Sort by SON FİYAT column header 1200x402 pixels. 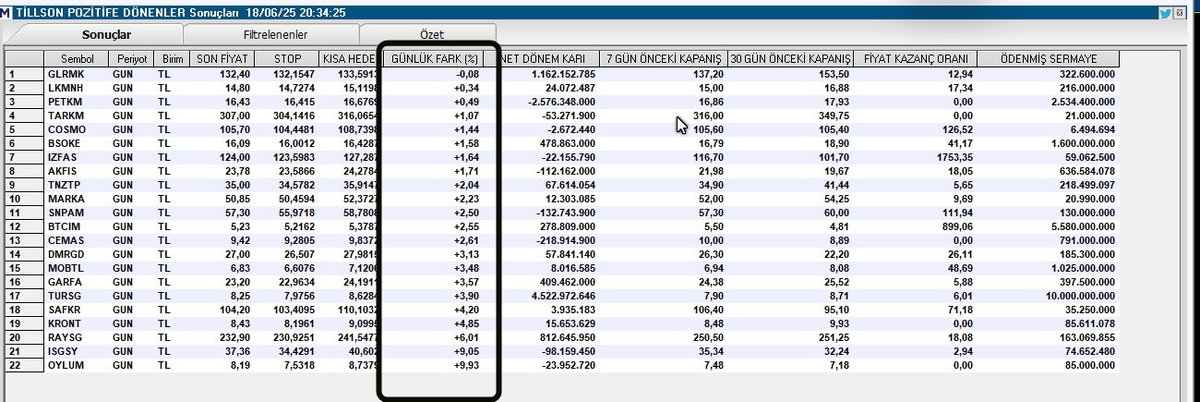point(222,59)
